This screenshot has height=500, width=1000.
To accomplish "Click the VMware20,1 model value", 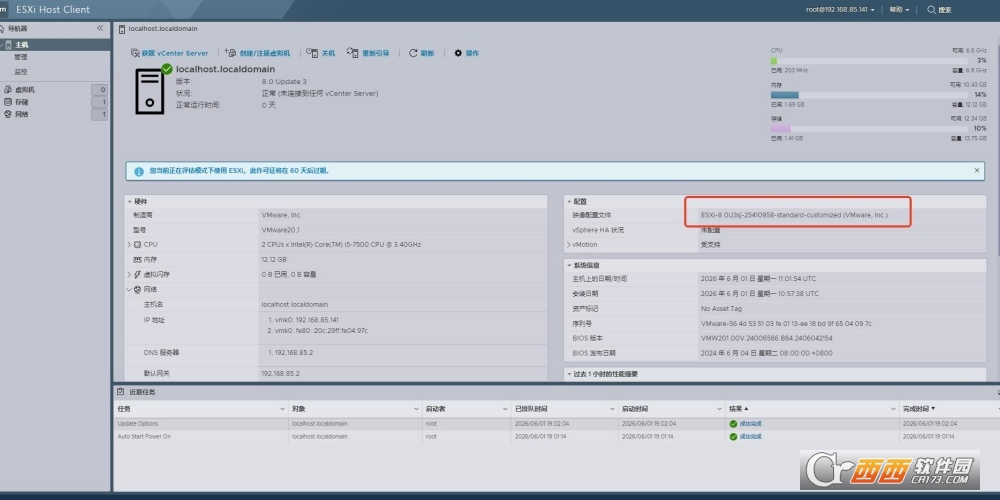I will click(x=281, y=230).
